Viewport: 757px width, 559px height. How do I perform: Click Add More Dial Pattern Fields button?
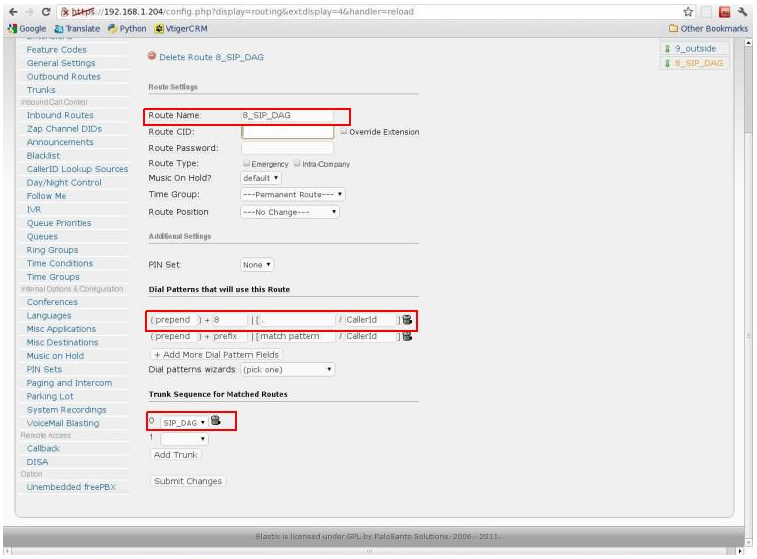pyautogui.click(x=215, y=354)
